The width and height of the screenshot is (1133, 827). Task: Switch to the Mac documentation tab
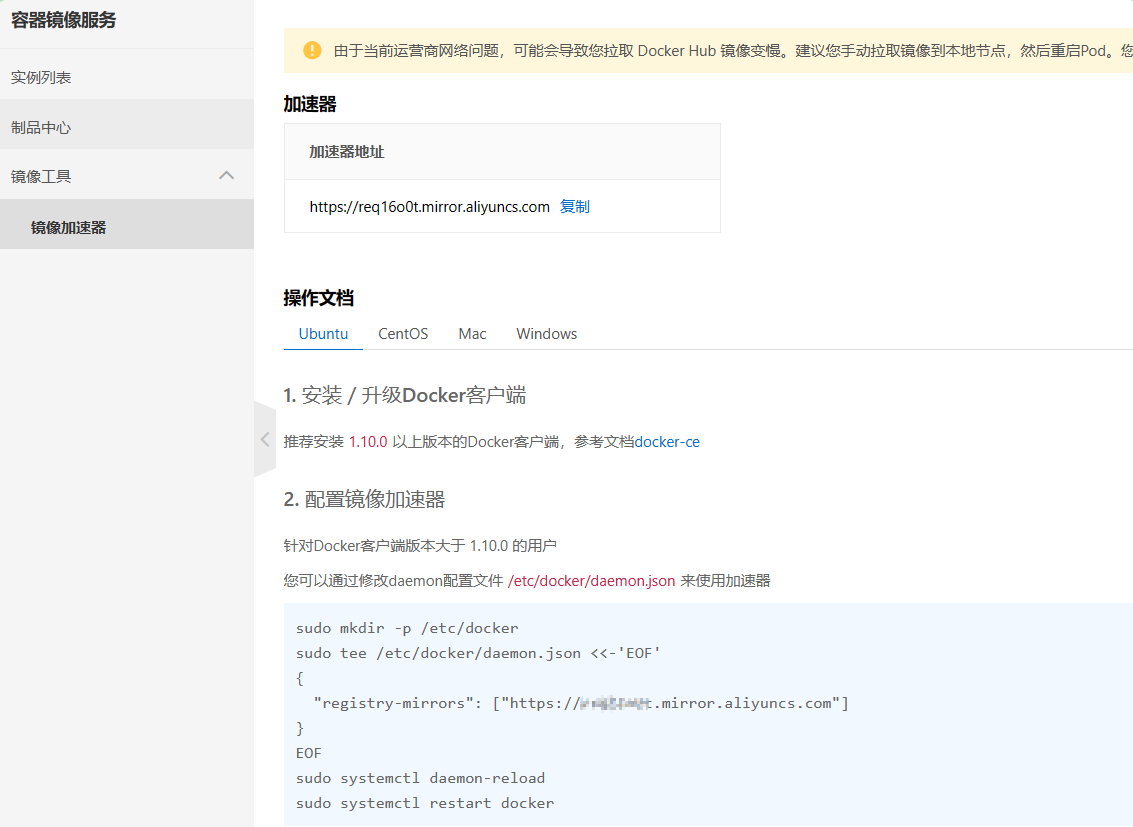pos(472,334)
